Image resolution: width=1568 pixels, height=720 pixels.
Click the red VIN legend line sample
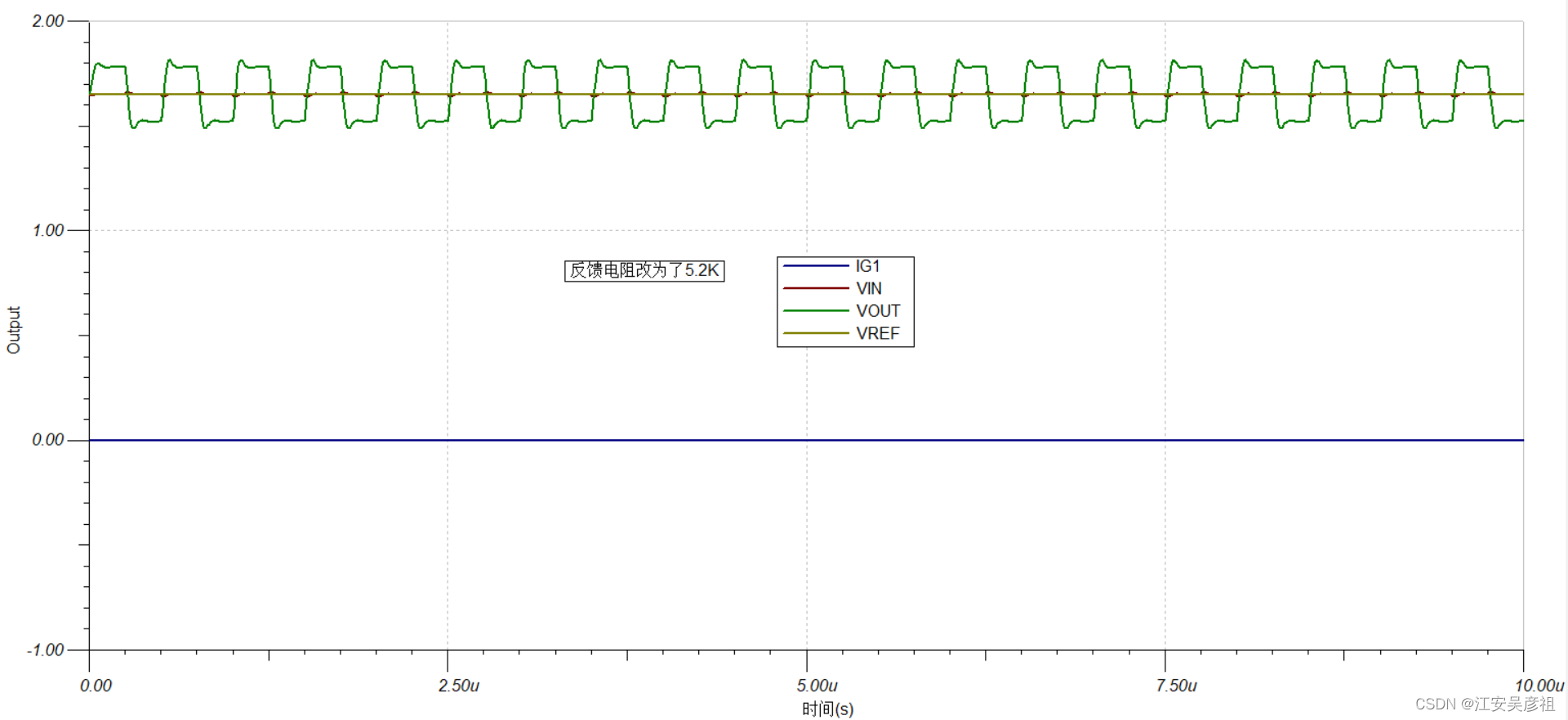(816, 288)
